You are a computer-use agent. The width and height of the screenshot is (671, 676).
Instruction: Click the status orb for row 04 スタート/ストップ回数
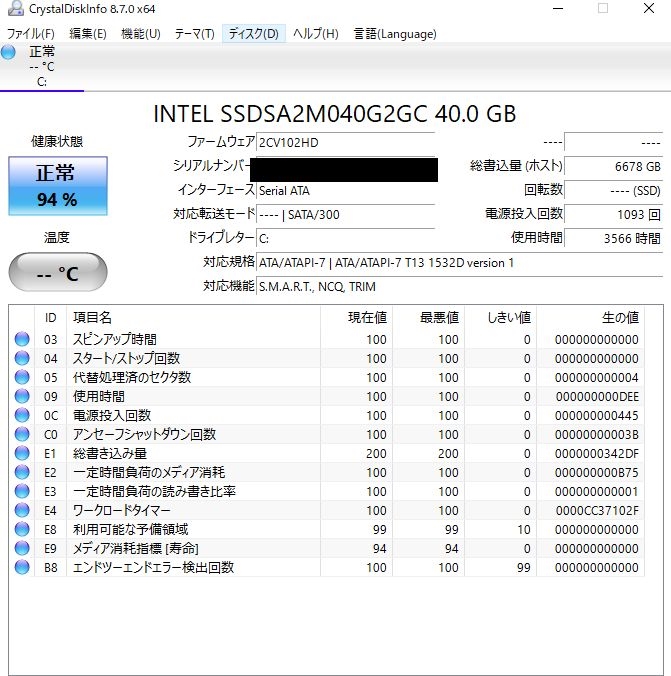click(x=22, y=358)
